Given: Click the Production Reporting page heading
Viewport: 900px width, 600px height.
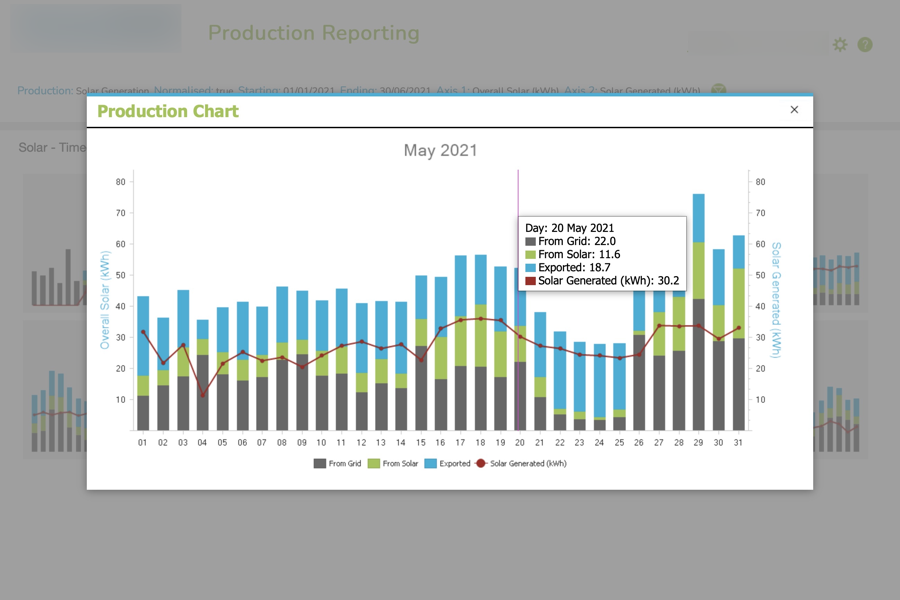Looking at the screenshot, I should (x=313, y=33).
